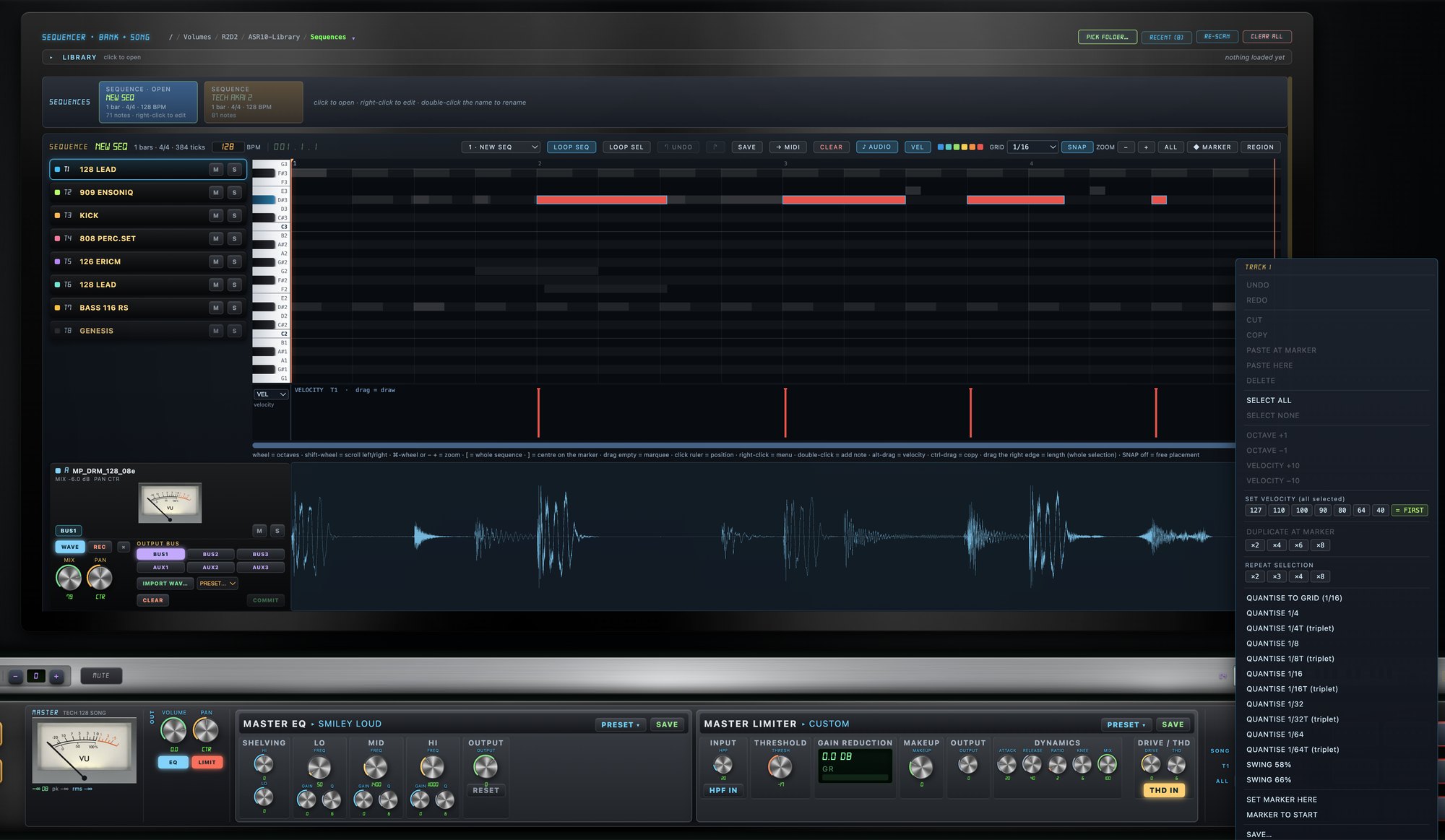
Task: Click zoom in plus button
Action: point(1146,147)
